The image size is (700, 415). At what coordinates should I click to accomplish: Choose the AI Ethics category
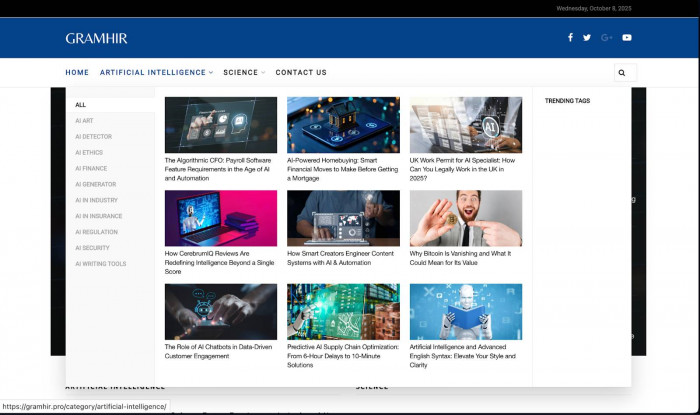pyautogui.click(x=89, y=153)
